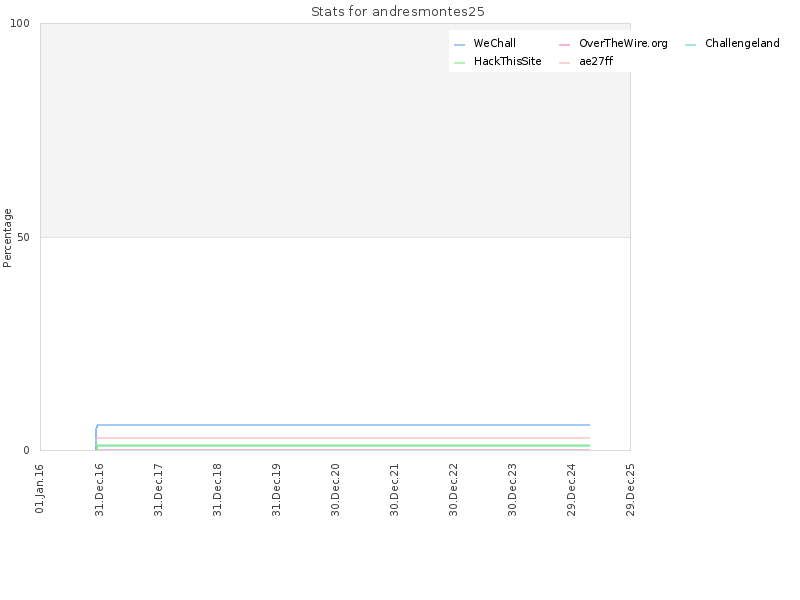Click the blue WeChall legend swatch
800x600 pixels.
[x=459, y=45]
